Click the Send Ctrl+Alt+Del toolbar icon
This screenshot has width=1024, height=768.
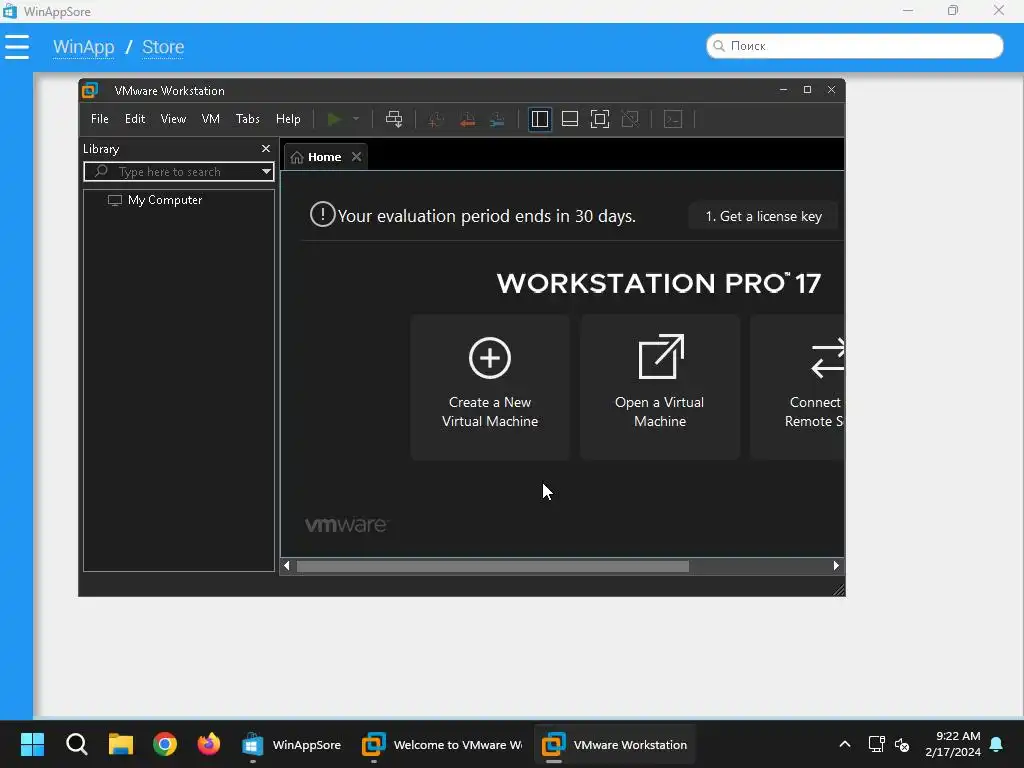pos(394,119)
